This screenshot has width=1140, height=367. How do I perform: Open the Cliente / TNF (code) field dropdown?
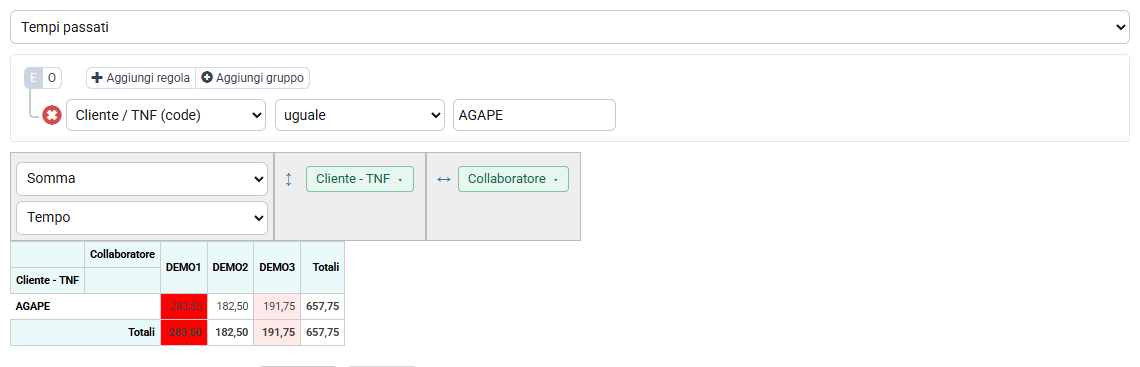[x=166, y=116]
